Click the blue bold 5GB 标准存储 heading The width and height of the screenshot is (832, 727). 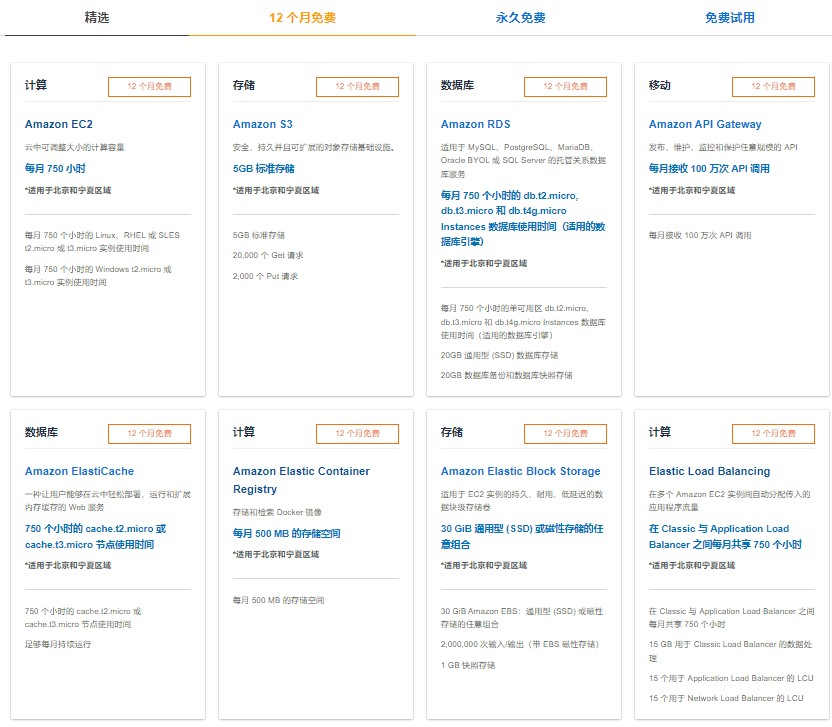(264, 168)
